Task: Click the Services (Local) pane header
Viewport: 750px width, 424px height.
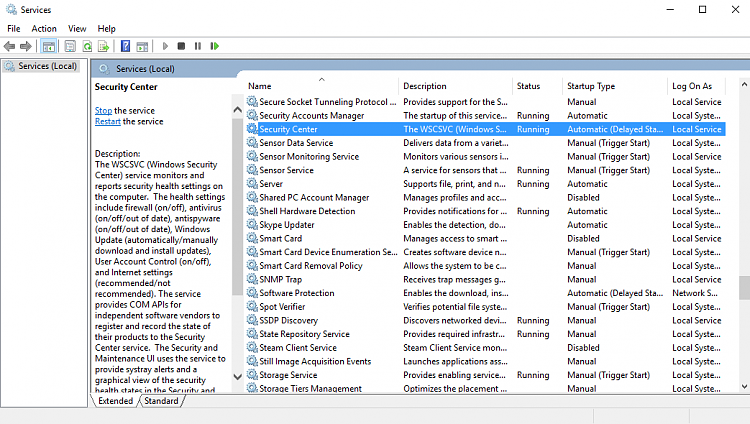Action: [x=145, y=69]
